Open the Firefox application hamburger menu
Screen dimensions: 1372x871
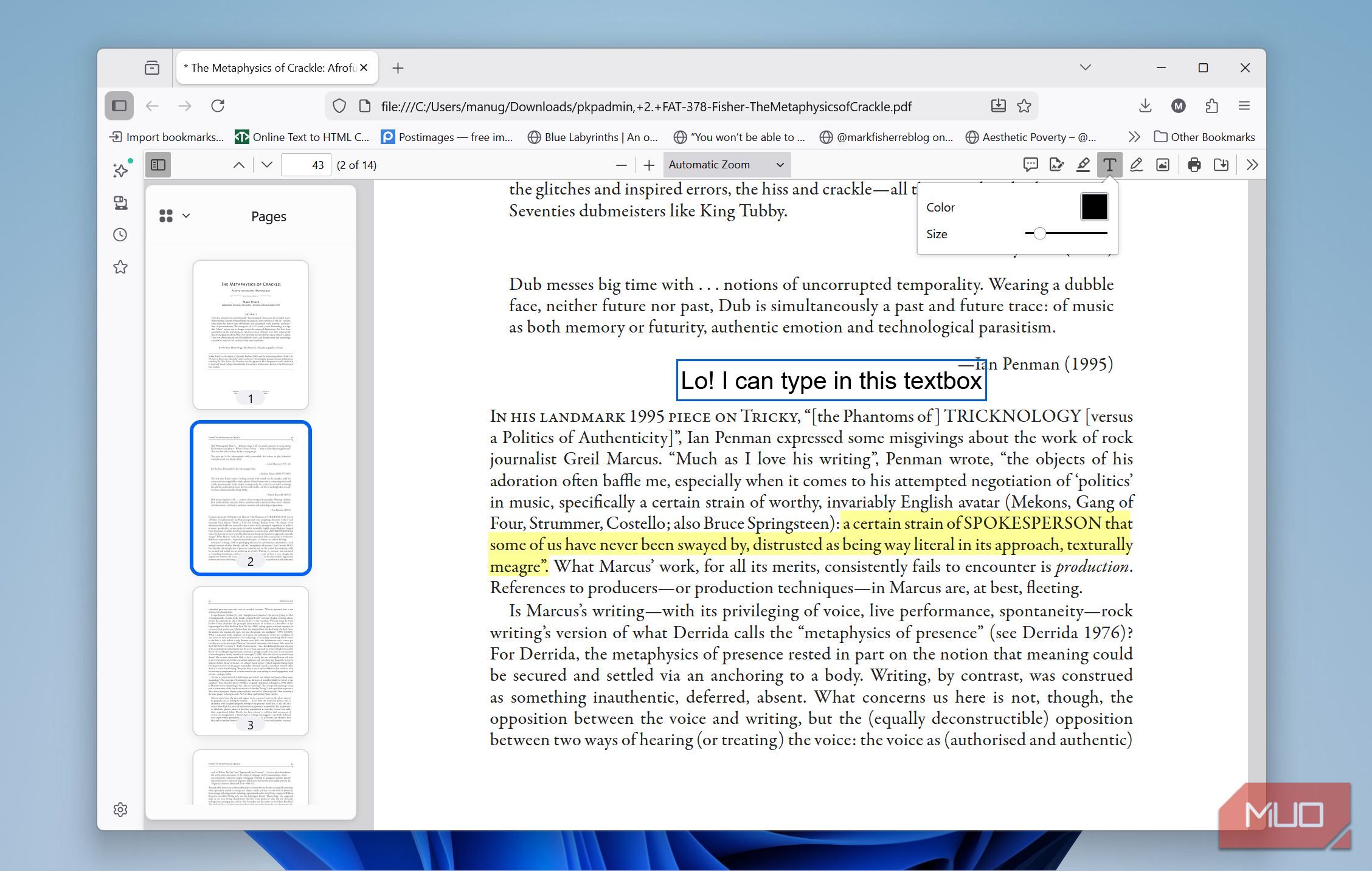click(1244, 106)
